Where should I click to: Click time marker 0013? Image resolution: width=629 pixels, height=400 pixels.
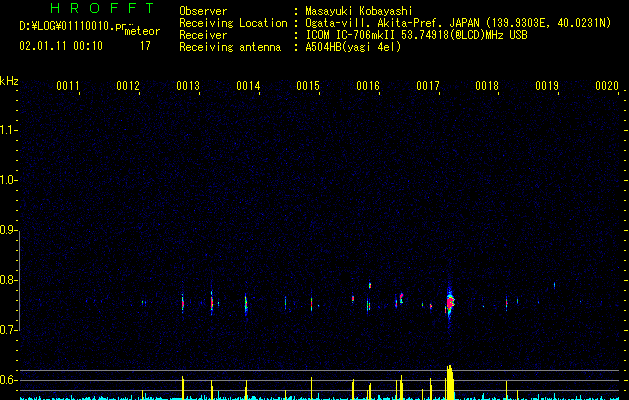pos(188,86)
